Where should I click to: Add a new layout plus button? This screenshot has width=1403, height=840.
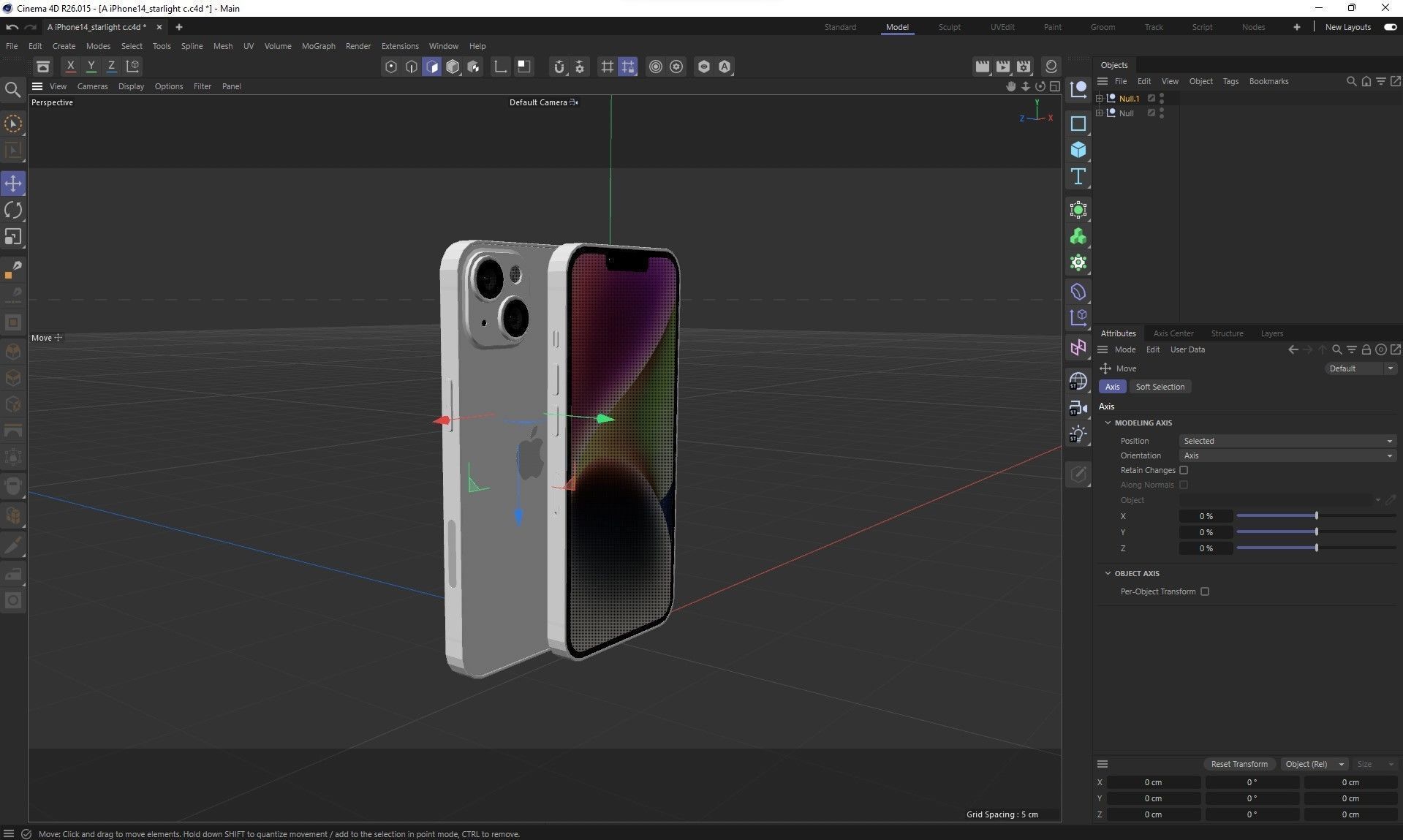(x=1296, y=27)
